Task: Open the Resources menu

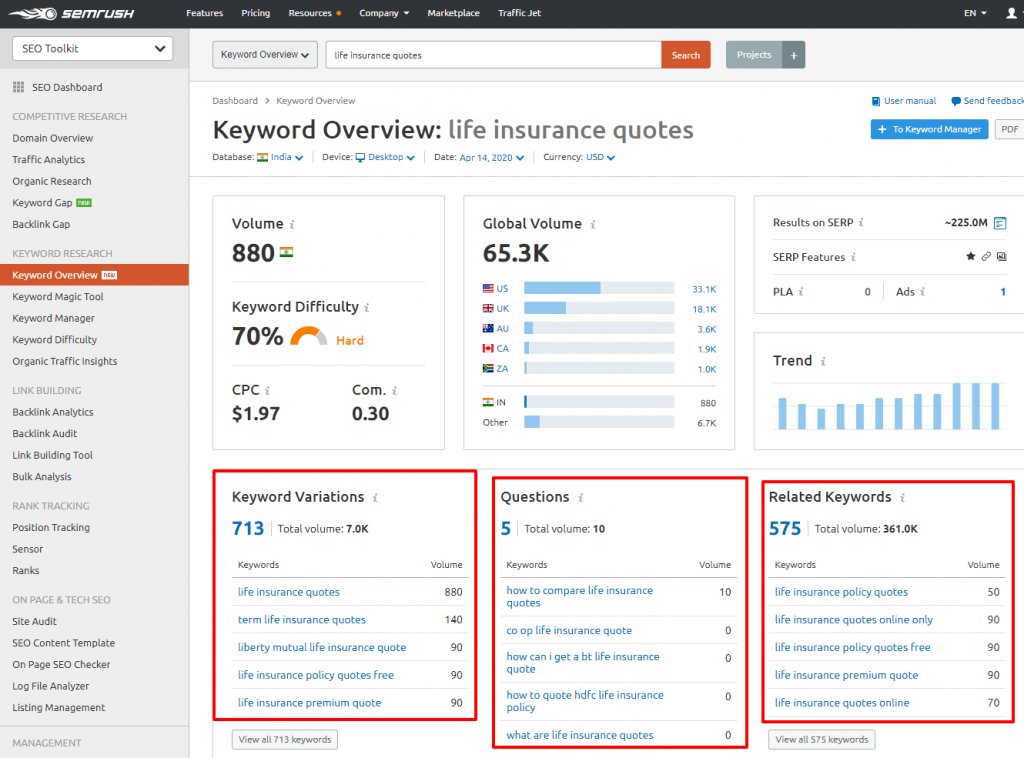Action: click(314, 13)
